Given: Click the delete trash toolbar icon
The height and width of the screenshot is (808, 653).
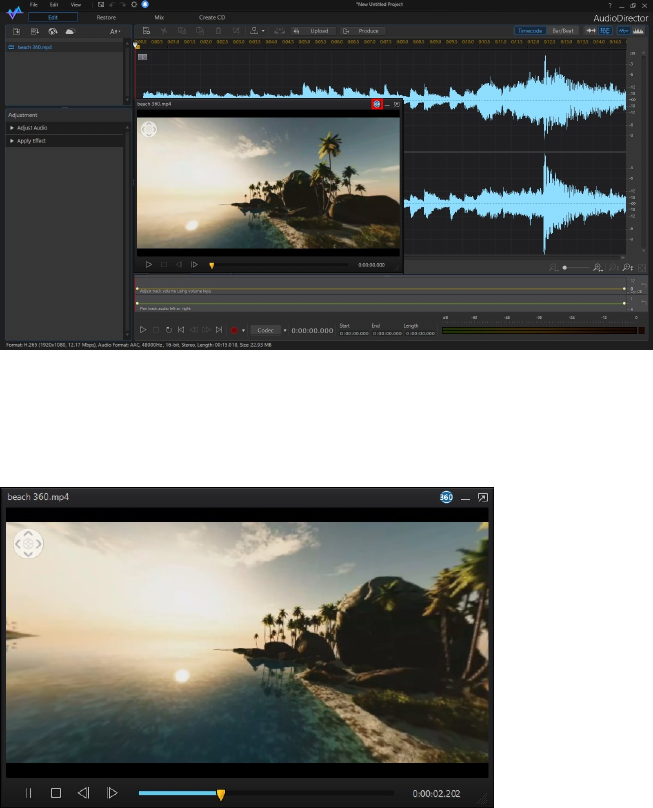Looking at the screenshot, I should point(218,31).
